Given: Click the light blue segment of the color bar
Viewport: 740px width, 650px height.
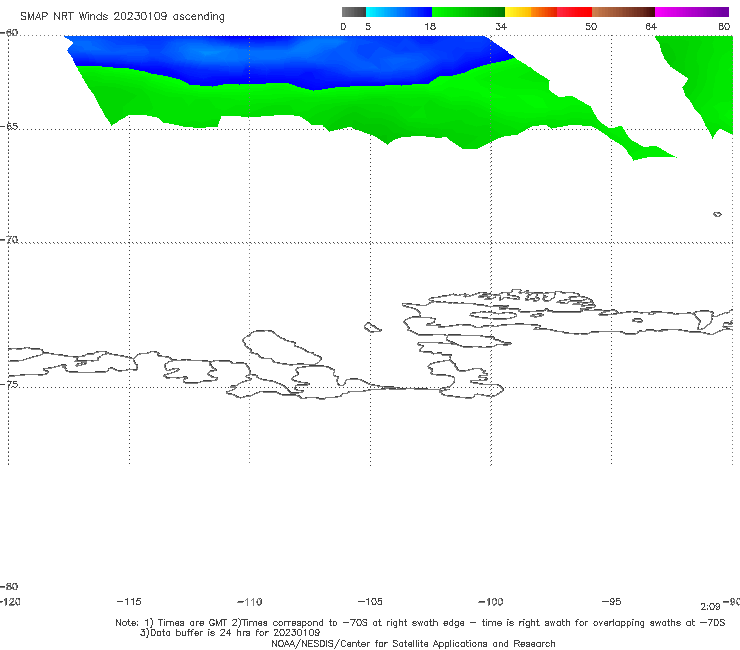Looking at the screenshot, I should (x=399, y=12).
